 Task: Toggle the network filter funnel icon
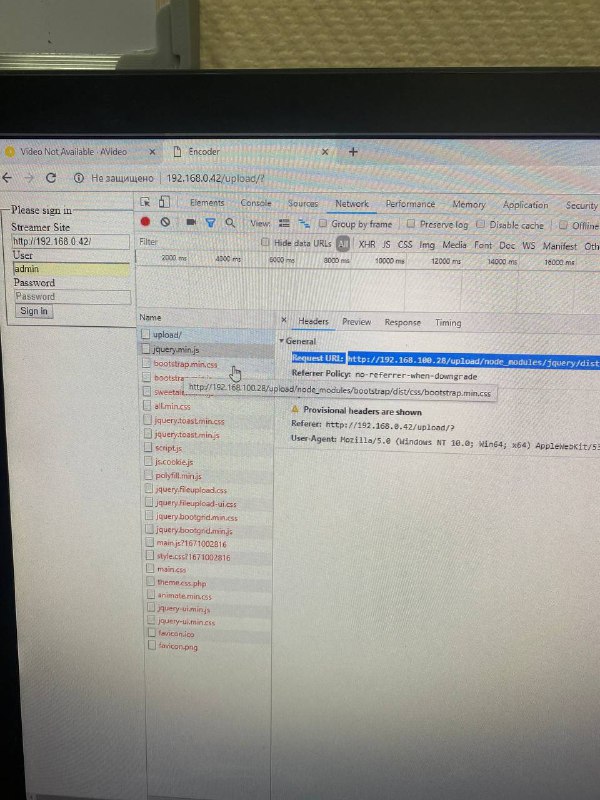[210, 222]
